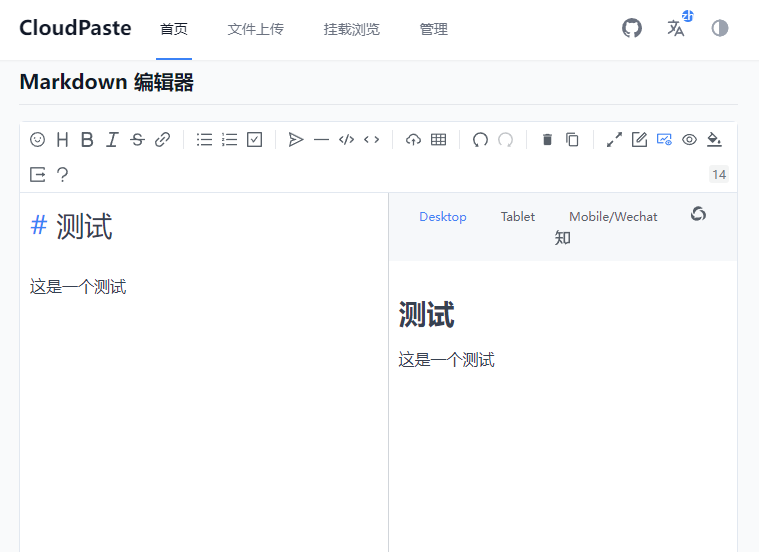Click the '# 测试' heading line in editor

point(71,226)
